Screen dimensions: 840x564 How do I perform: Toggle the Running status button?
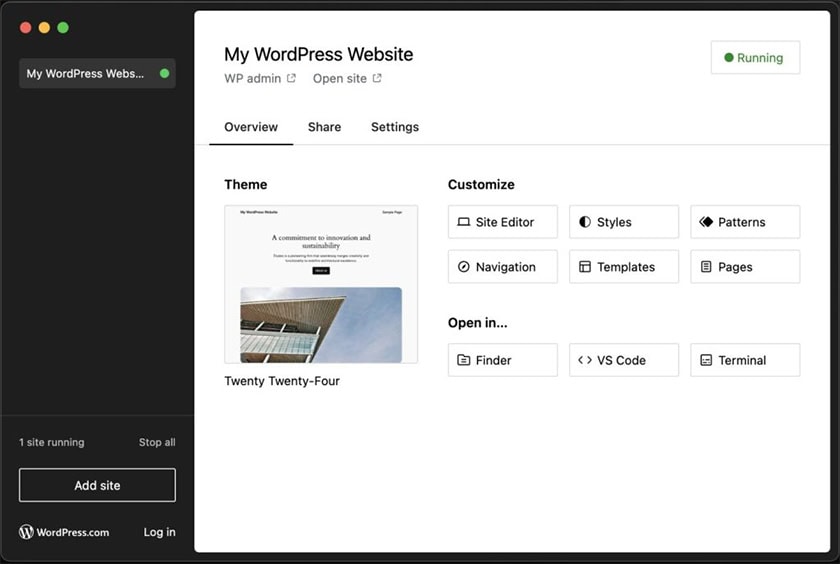coord(754,58)
